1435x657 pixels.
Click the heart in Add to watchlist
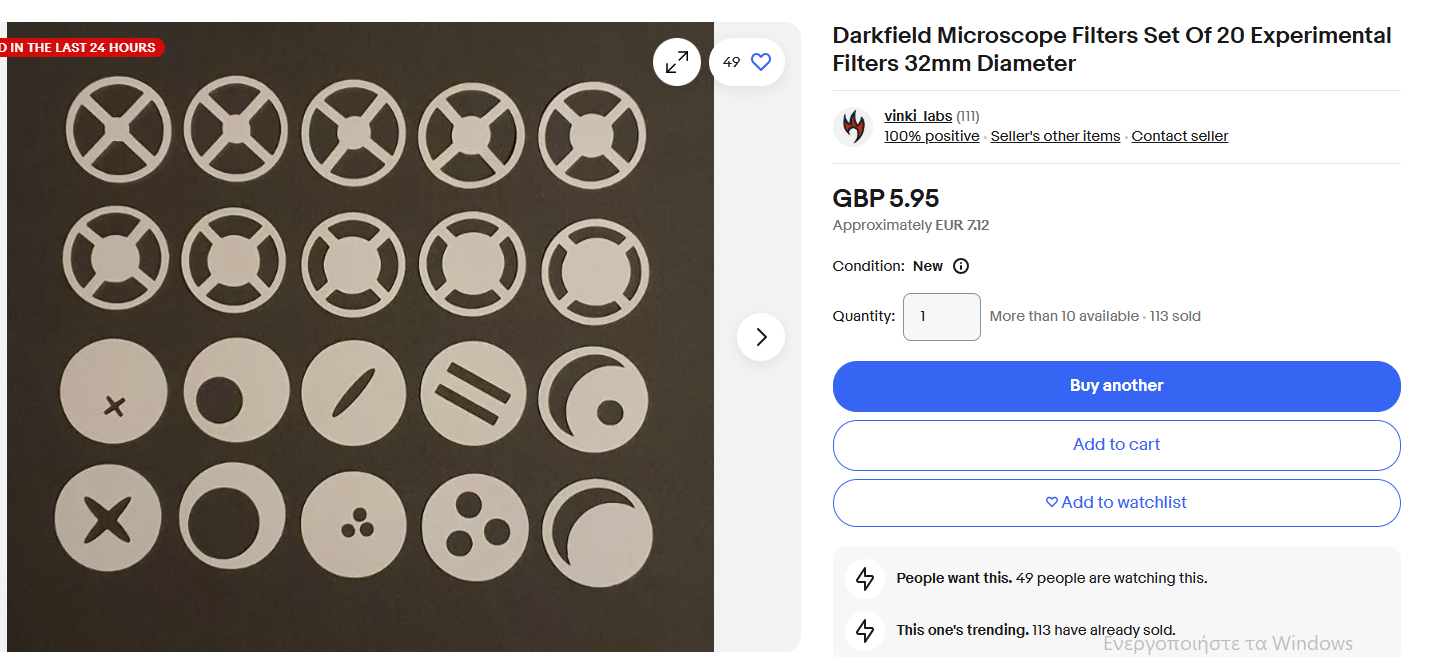(1051, 502)
